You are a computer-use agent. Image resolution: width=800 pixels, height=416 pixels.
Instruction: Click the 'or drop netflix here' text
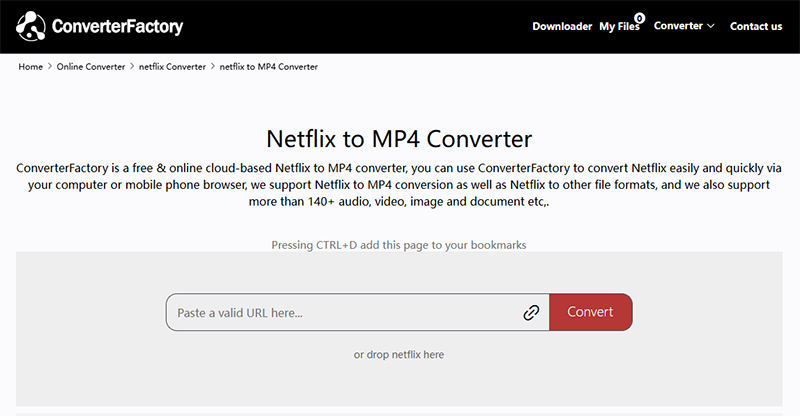click(399, 354)
